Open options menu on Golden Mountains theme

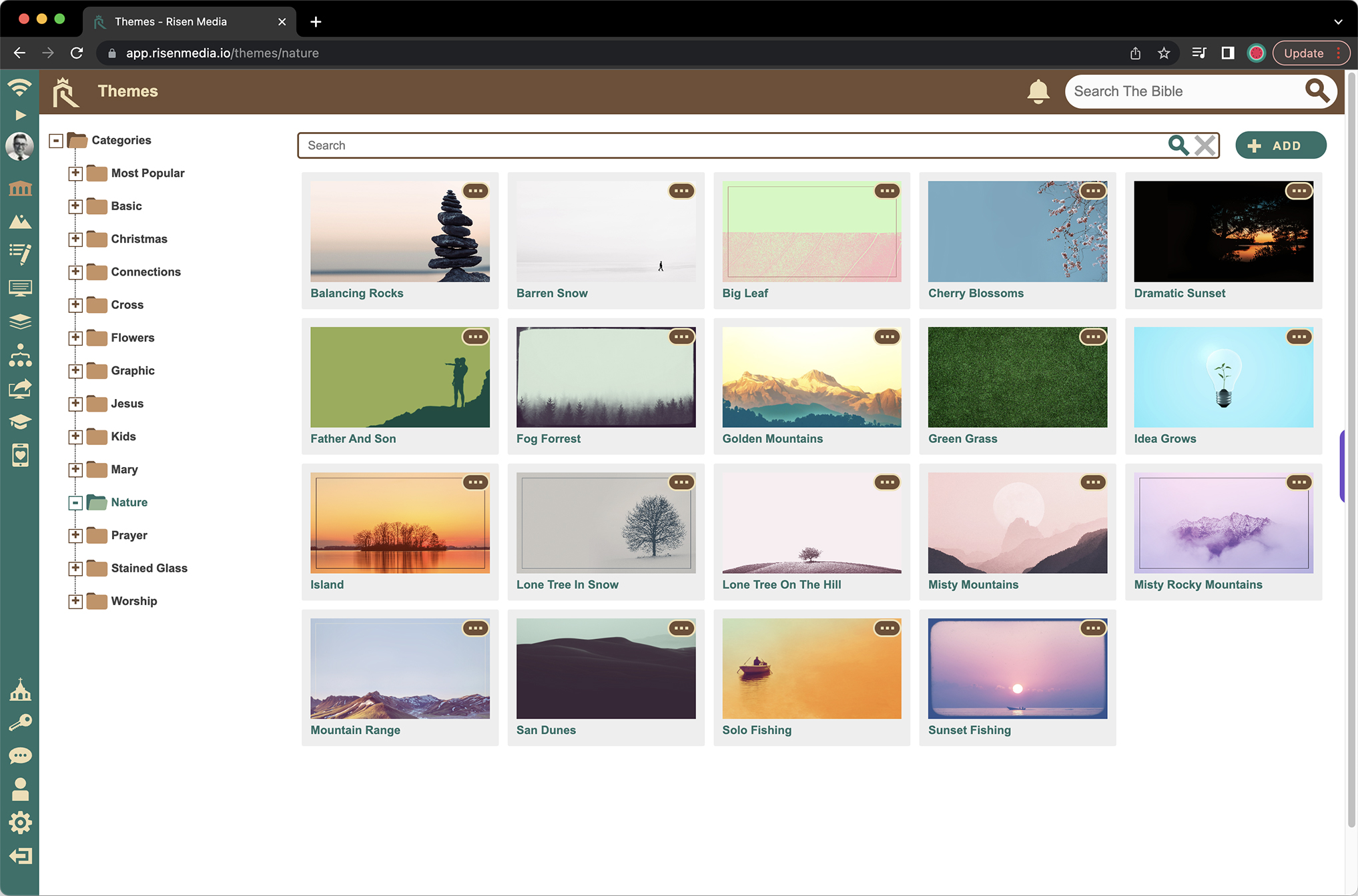point(887,337)
